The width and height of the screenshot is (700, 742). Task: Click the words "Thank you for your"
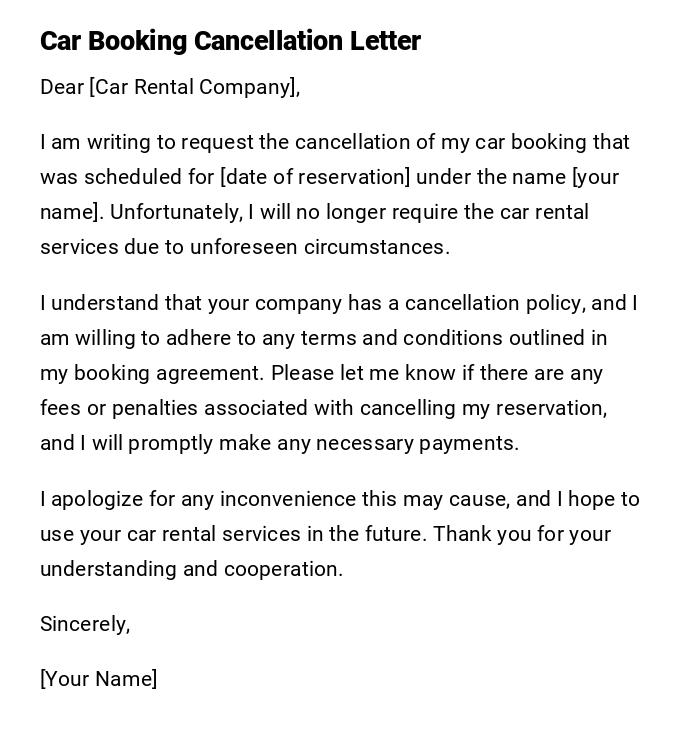click(522, 534)
